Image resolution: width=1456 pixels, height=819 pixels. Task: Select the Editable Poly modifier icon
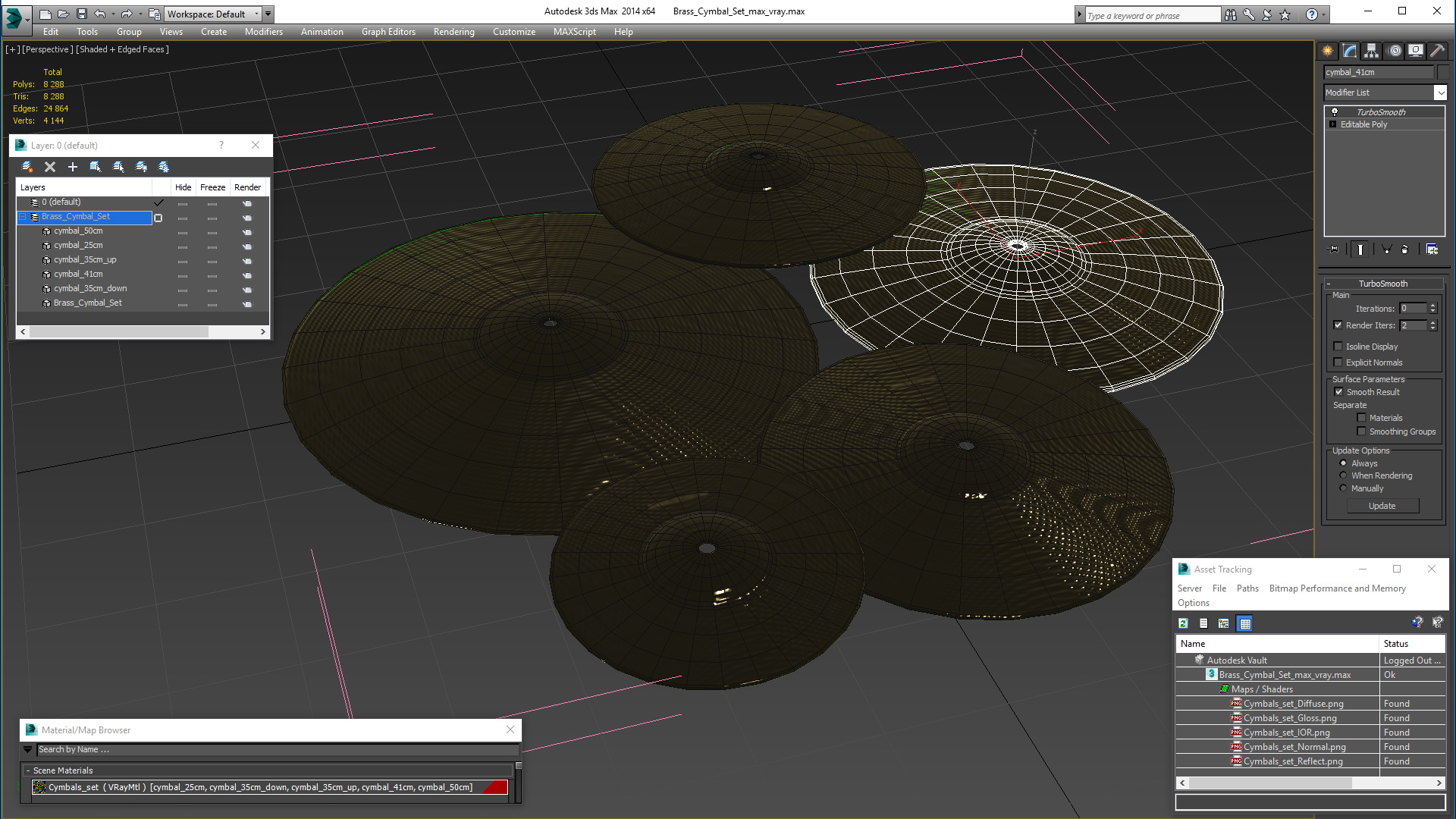point(1334,124)
